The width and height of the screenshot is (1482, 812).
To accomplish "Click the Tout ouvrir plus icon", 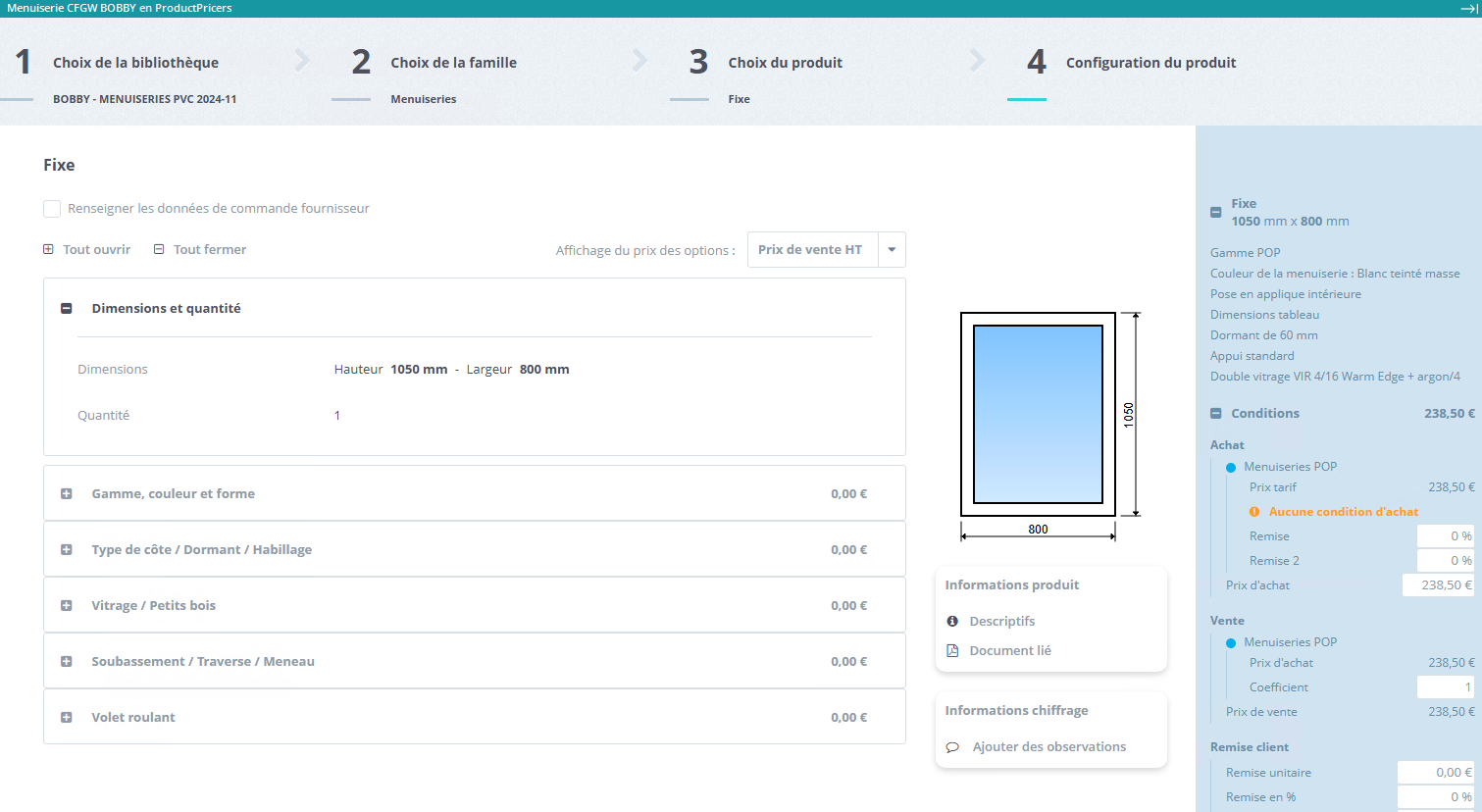I will click(x=48, y=249).
